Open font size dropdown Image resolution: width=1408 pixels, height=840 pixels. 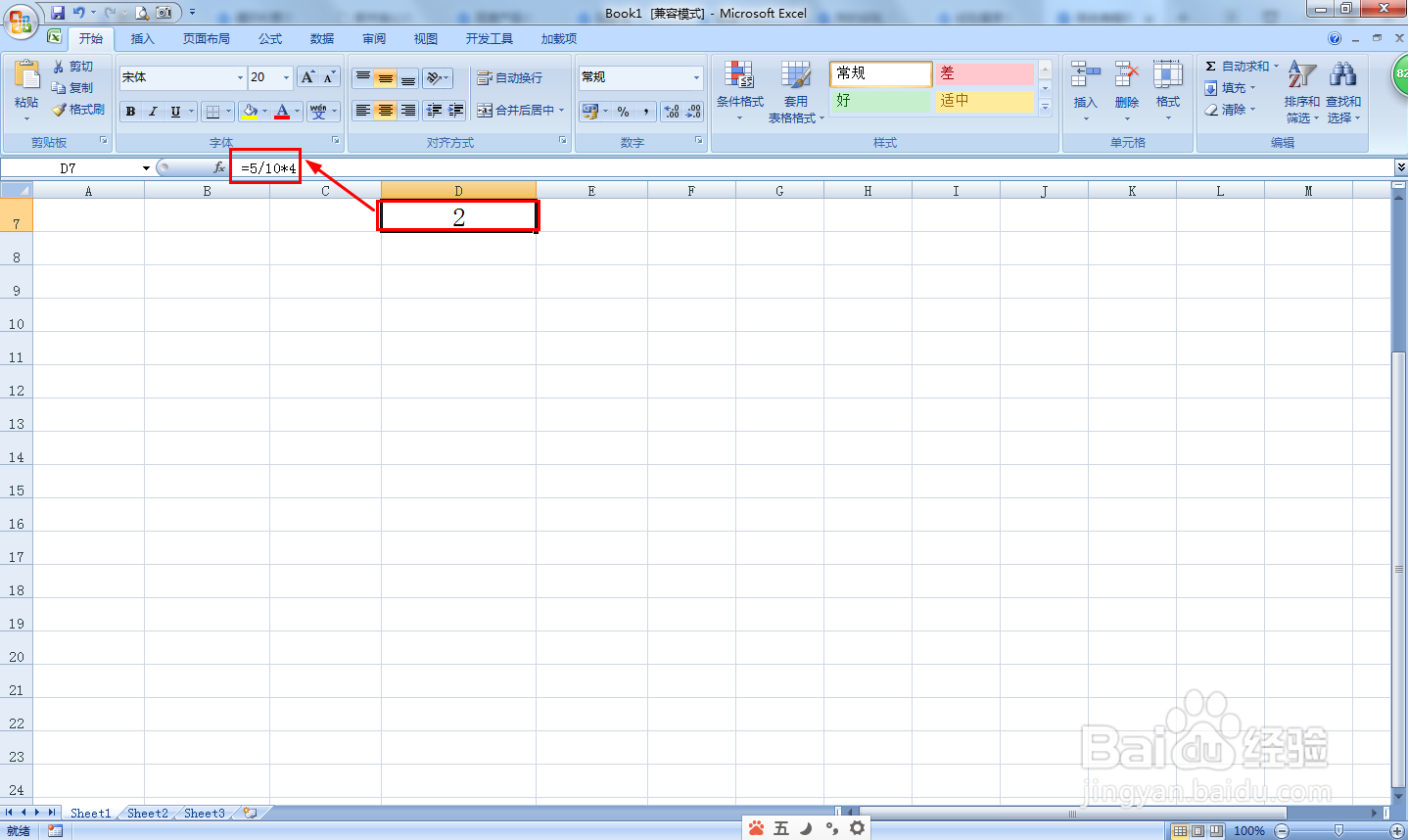[x=286, y=77]
